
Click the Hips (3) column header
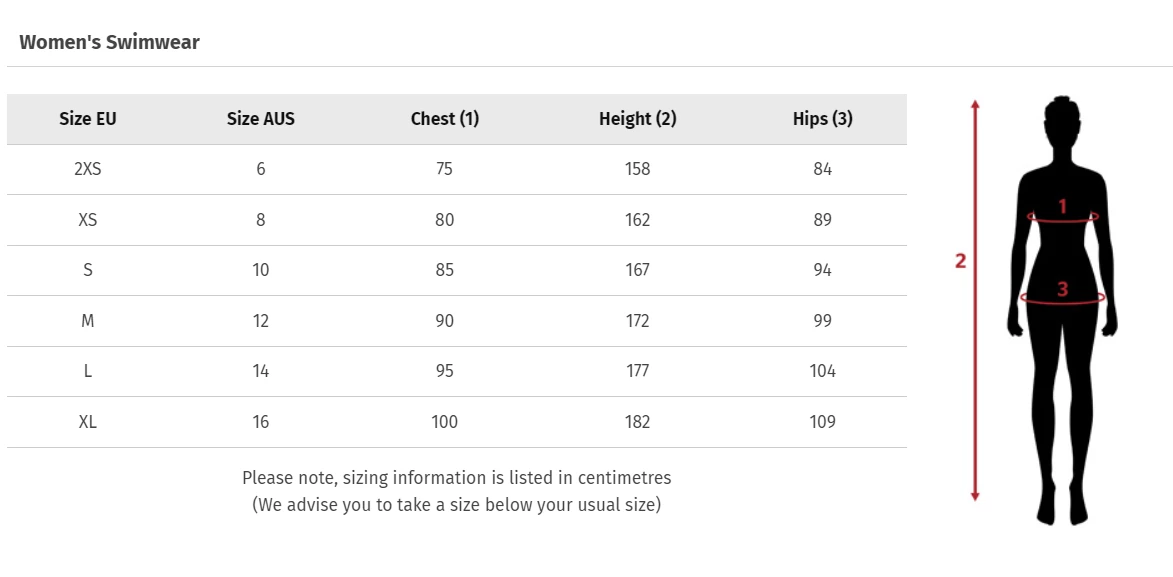point(822,119)
